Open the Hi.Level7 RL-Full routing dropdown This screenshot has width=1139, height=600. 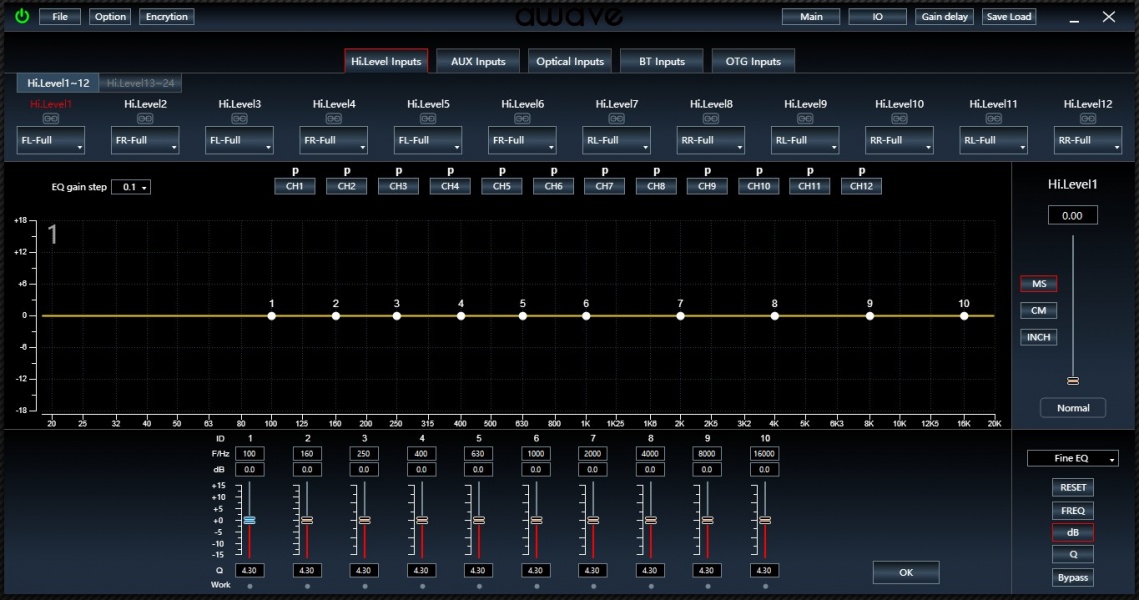click(x=616, y=140)
